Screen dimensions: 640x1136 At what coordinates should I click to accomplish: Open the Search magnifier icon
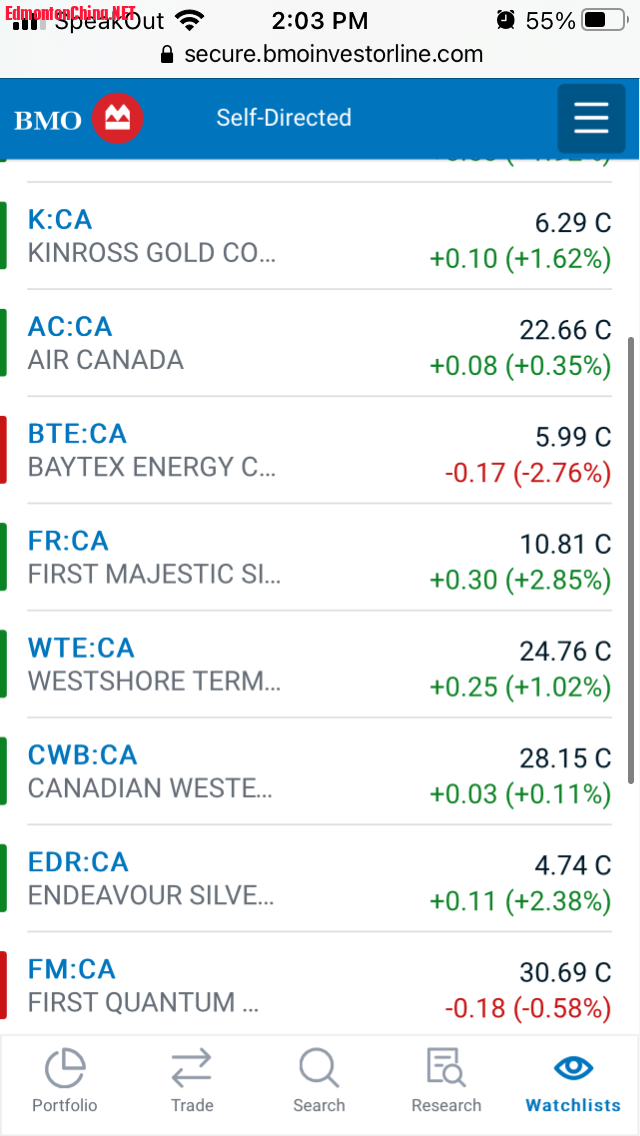tap(319, 1069)
